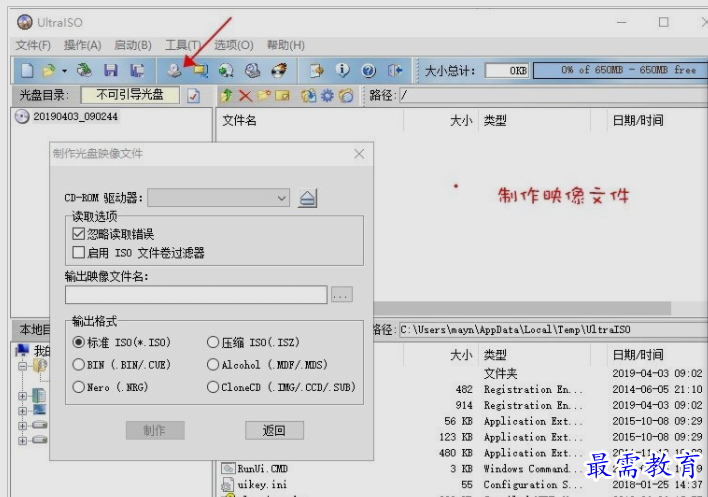This screenshot has width=708, height=497.
Task: Click the Open CD/DVD toolbar icon
Action: [84, 70]
